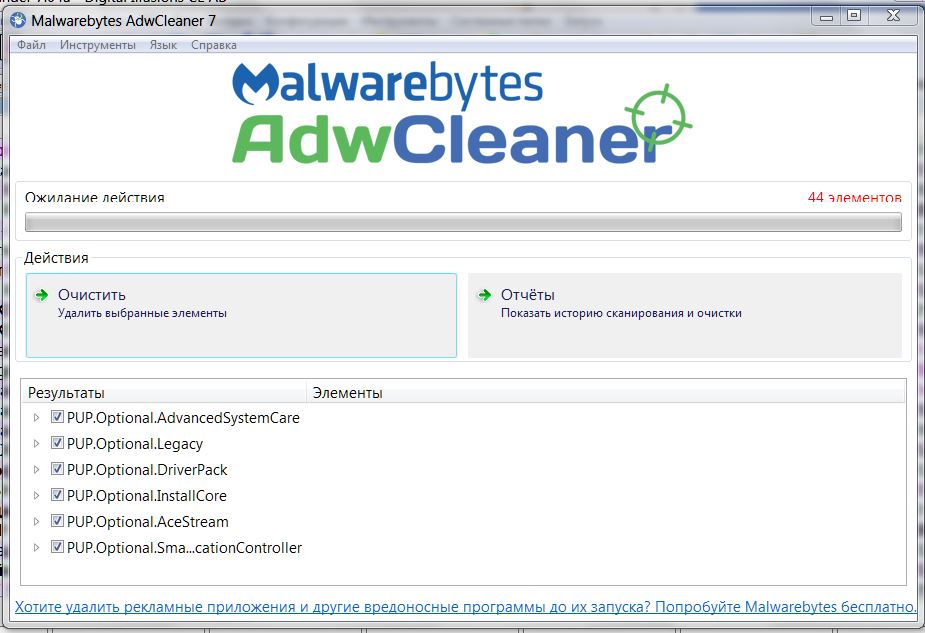Disable PUP.Optional.AceStream checkbox

point(57,521)
